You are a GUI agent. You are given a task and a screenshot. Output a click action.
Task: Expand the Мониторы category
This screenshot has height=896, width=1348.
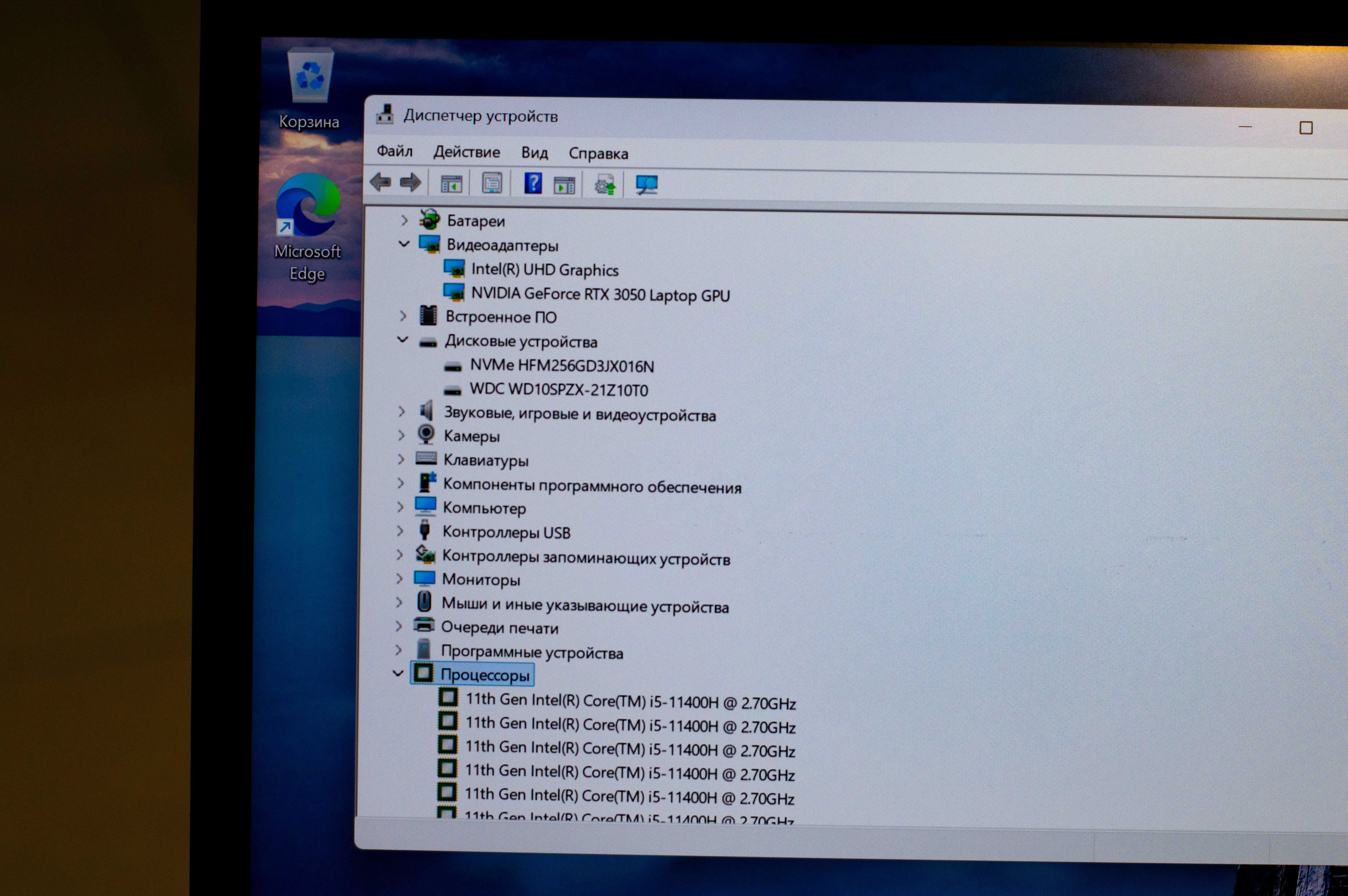coord(400,578)
